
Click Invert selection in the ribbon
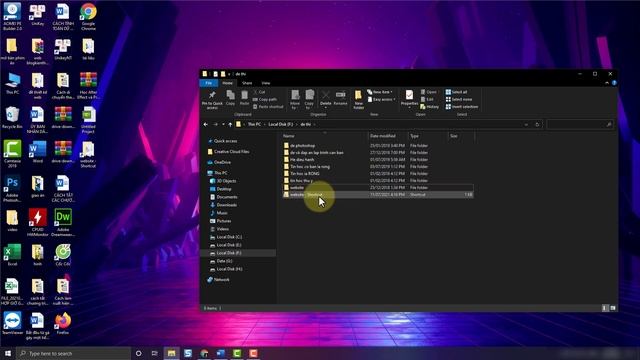(462, 107)
